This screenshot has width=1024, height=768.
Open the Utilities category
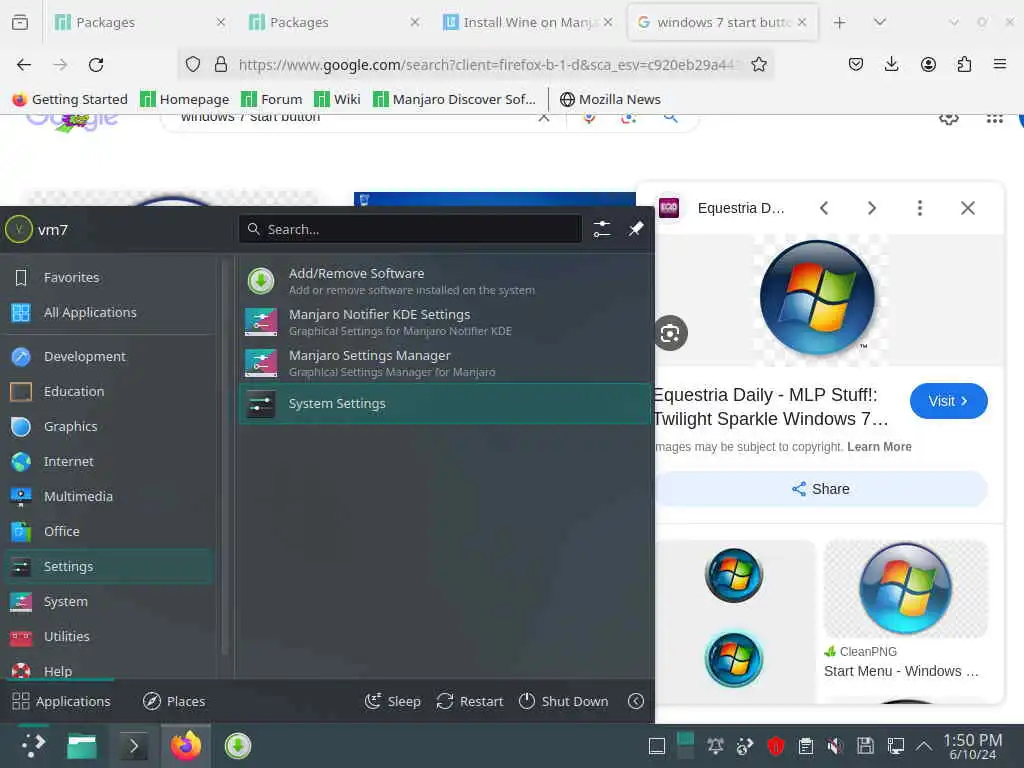108,637
